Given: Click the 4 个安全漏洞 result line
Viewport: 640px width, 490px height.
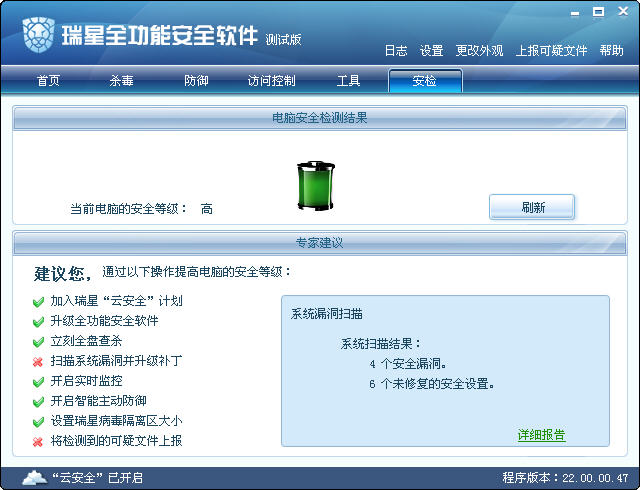Looking at the screenshot, I should (408, 364).
